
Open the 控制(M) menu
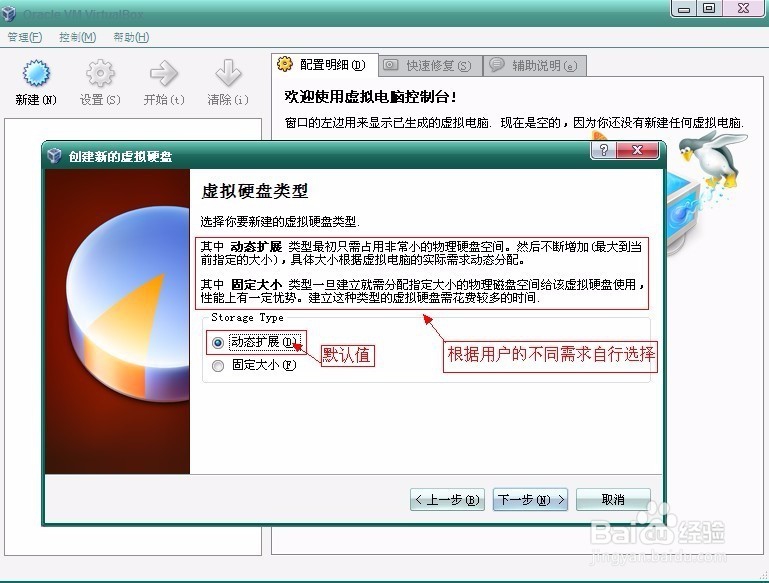click(77, 37)
